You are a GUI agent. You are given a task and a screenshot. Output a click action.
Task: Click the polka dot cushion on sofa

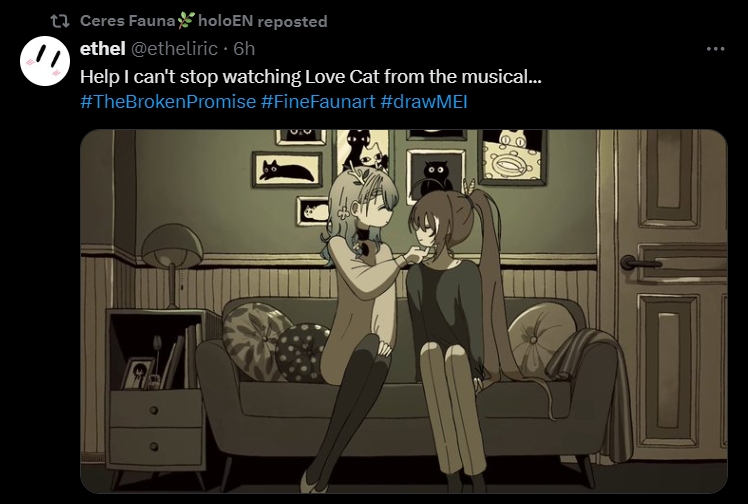point(301,352)
